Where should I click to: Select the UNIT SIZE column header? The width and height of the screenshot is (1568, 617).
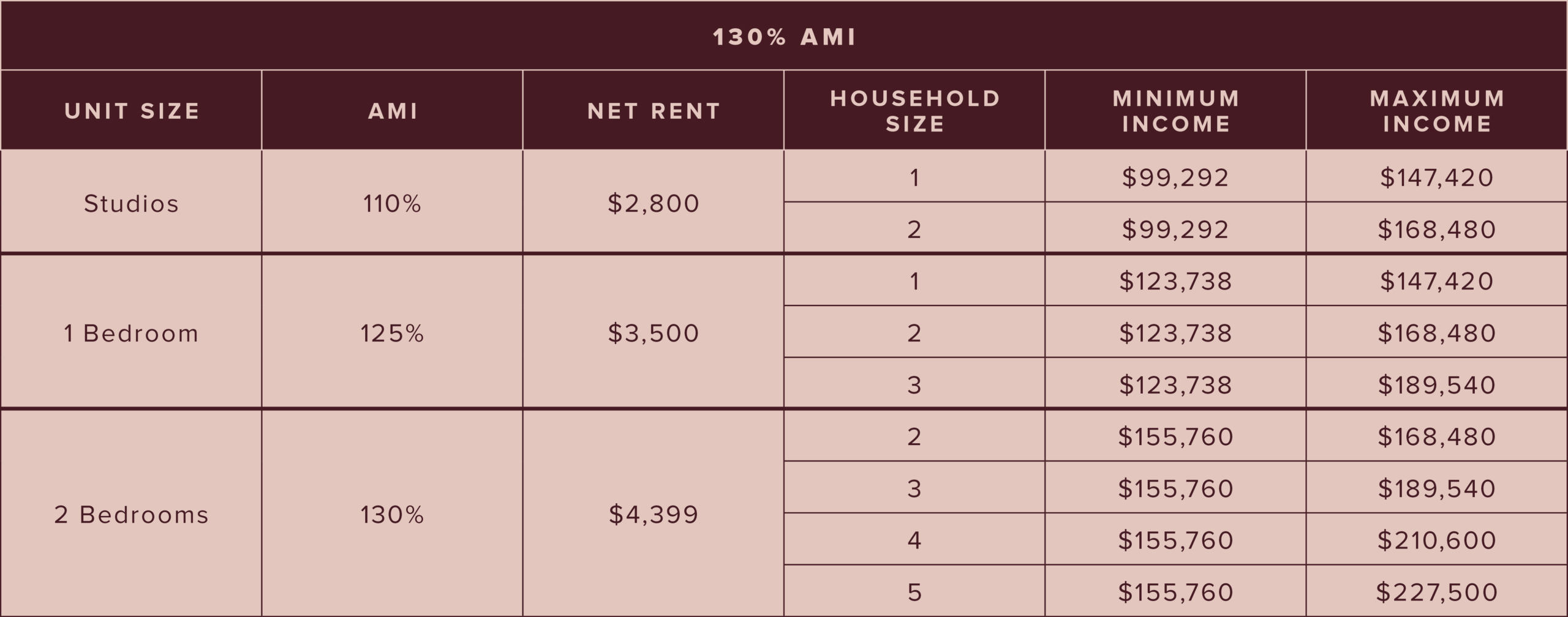click(x=132, y=111)
